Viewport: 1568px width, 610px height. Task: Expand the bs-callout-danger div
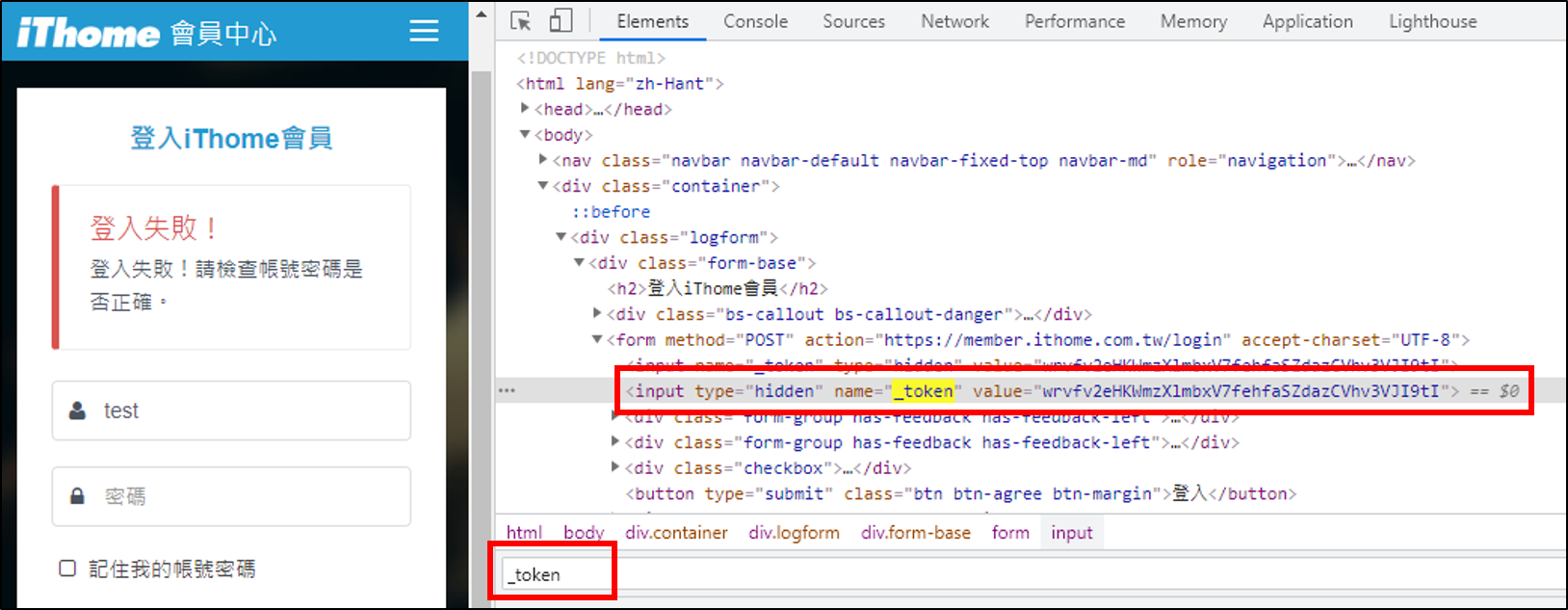pyautogui.click(x=597, y=314)
